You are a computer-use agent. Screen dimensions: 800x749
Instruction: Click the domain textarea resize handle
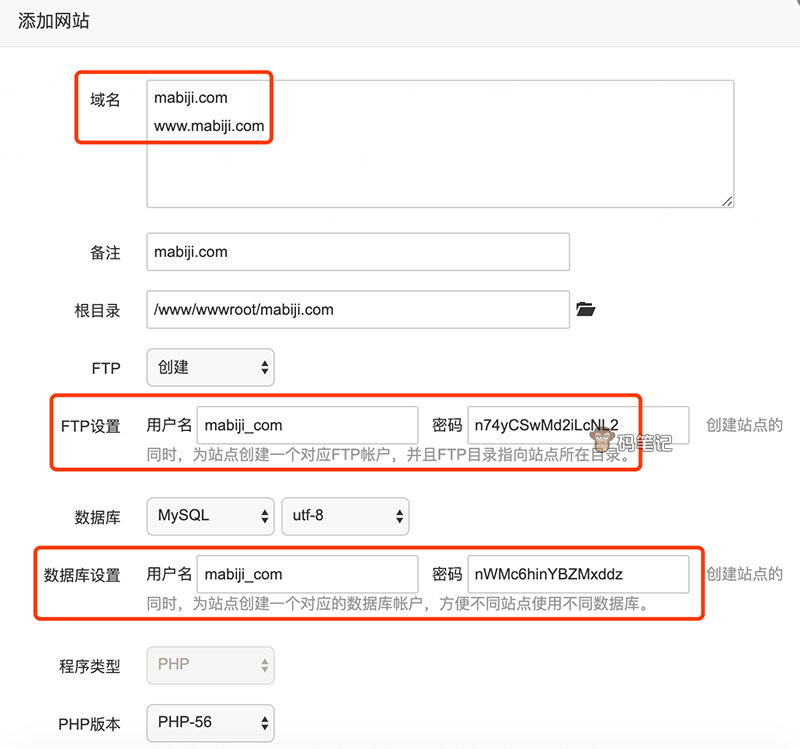point(728,201)
